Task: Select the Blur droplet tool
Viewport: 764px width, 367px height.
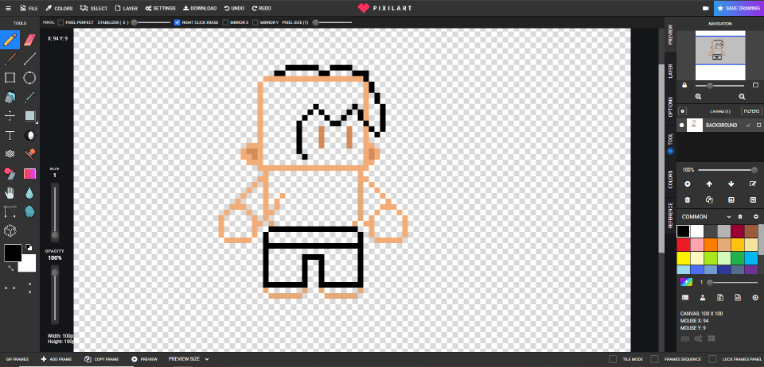Action: (30, 193)
